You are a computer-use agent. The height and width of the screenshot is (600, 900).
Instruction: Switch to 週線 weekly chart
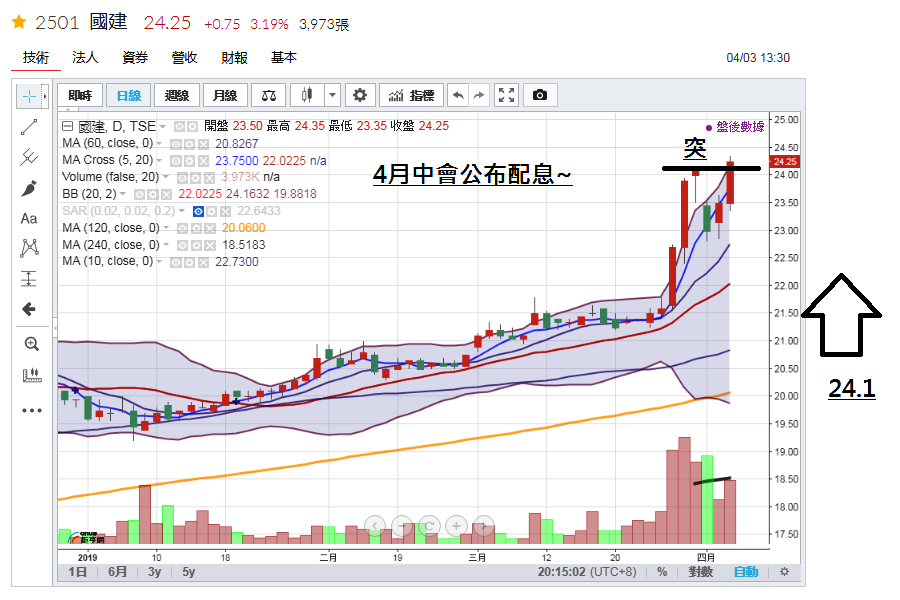(177, 95)
